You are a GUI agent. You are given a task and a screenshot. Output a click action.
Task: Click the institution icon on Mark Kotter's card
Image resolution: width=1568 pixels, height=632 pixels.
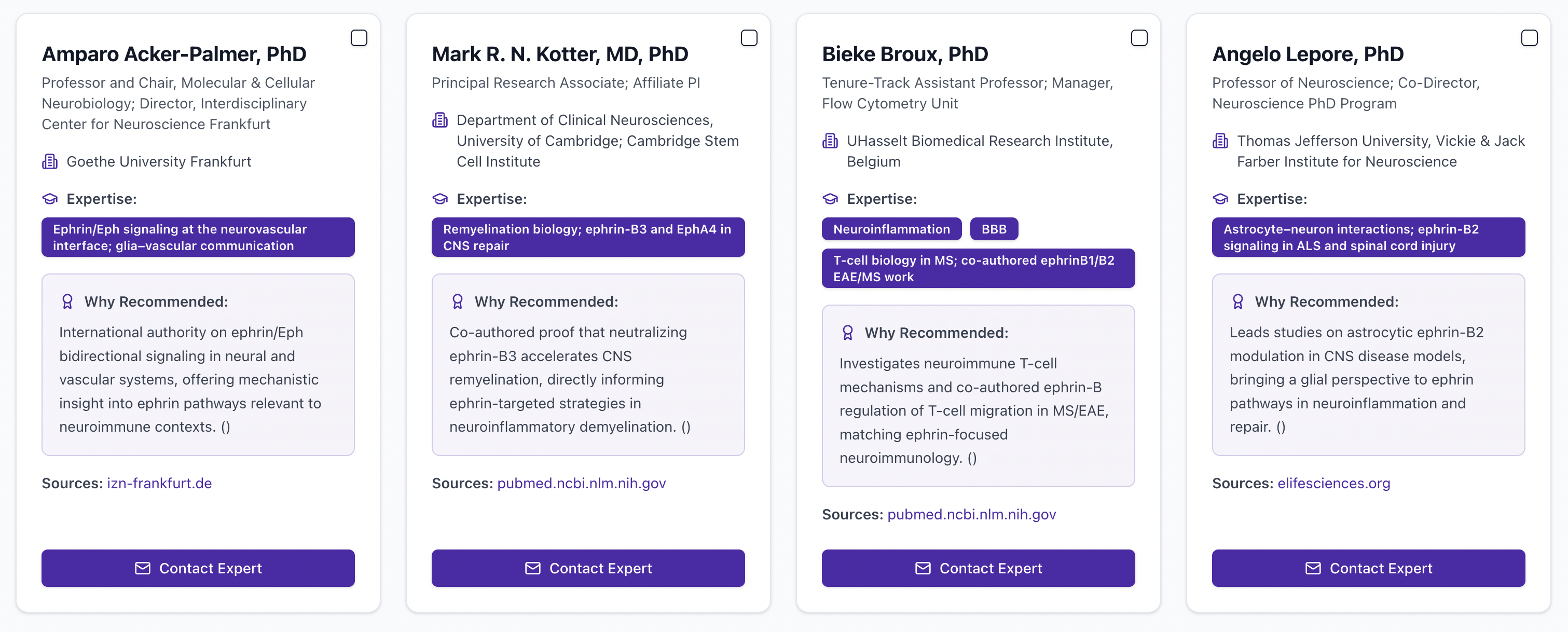[x=440, y=120]
